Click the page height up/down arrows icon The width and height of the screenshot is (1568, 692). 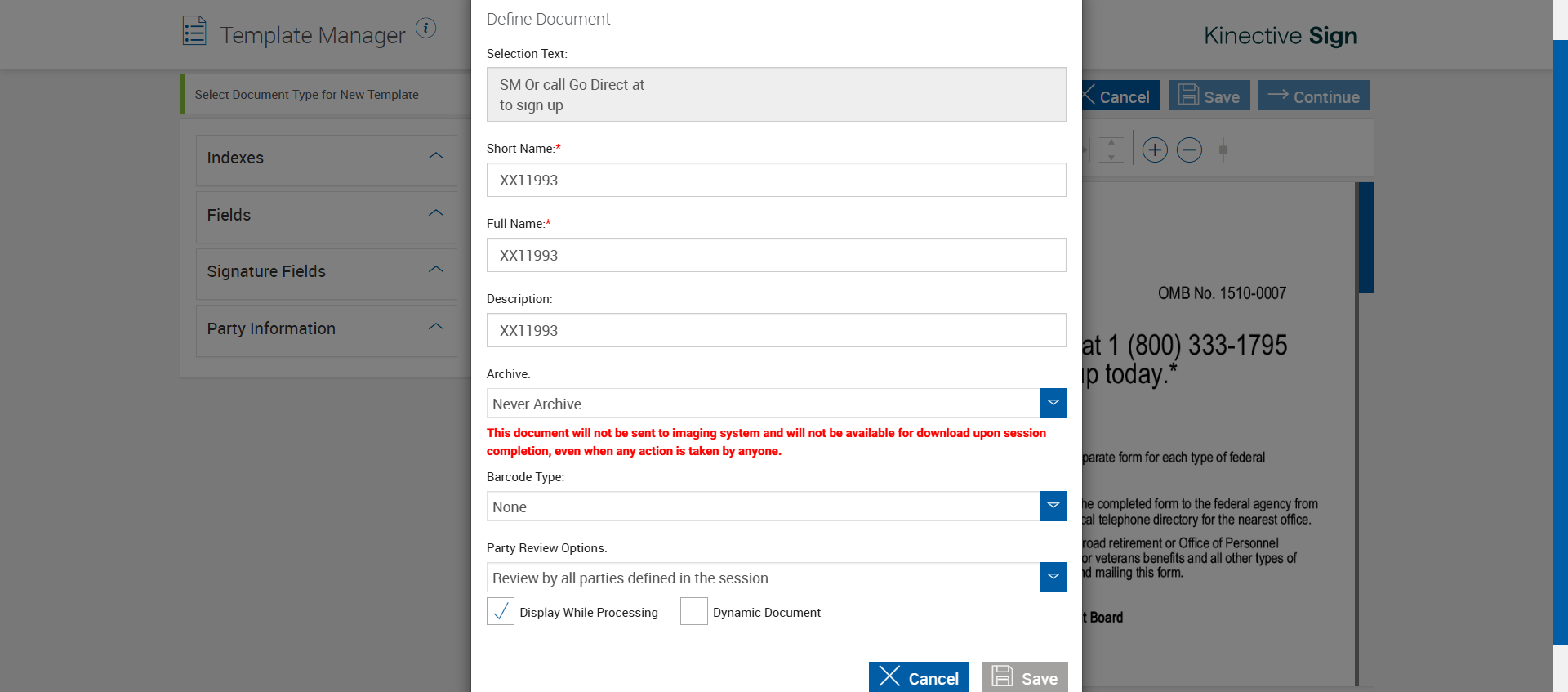tap(1111, 150)
